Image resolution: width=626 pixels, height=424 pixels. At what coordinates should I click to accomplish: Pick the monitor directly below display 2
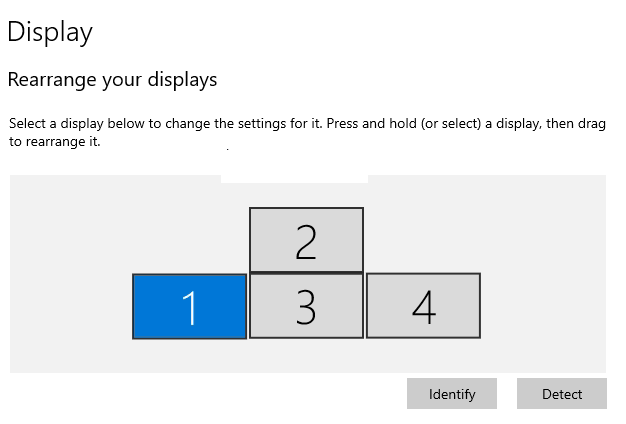coord(306,306)
